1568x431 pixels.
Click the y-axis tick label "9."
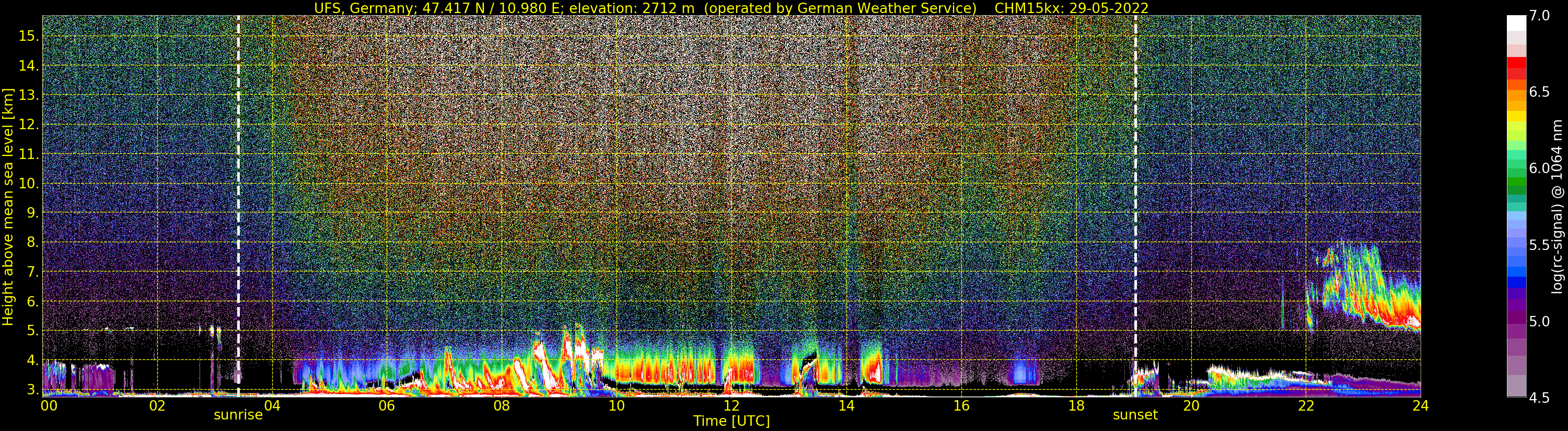pos(33,213)
